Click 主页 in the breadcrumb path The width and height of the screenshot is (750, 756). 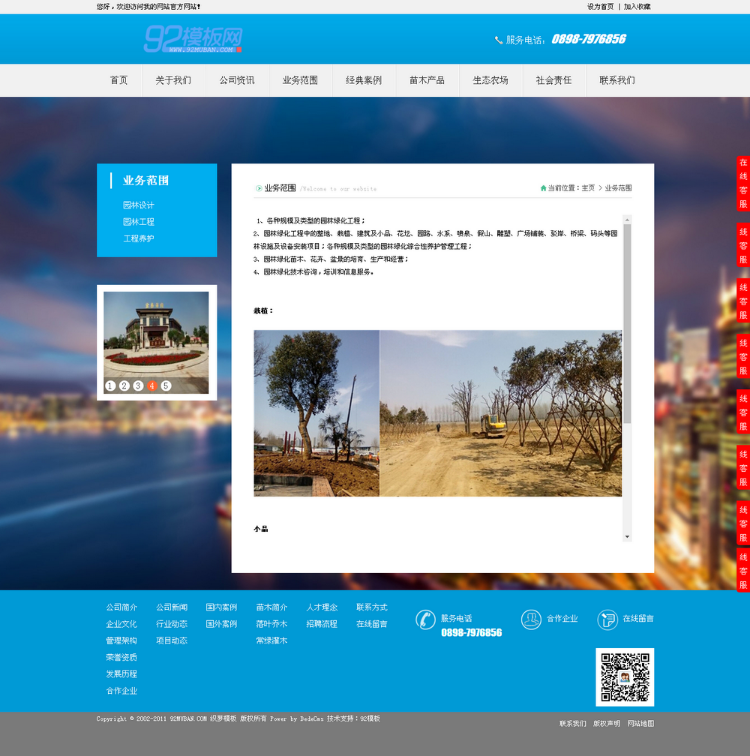pyautogui.click(x=588, y=188)
